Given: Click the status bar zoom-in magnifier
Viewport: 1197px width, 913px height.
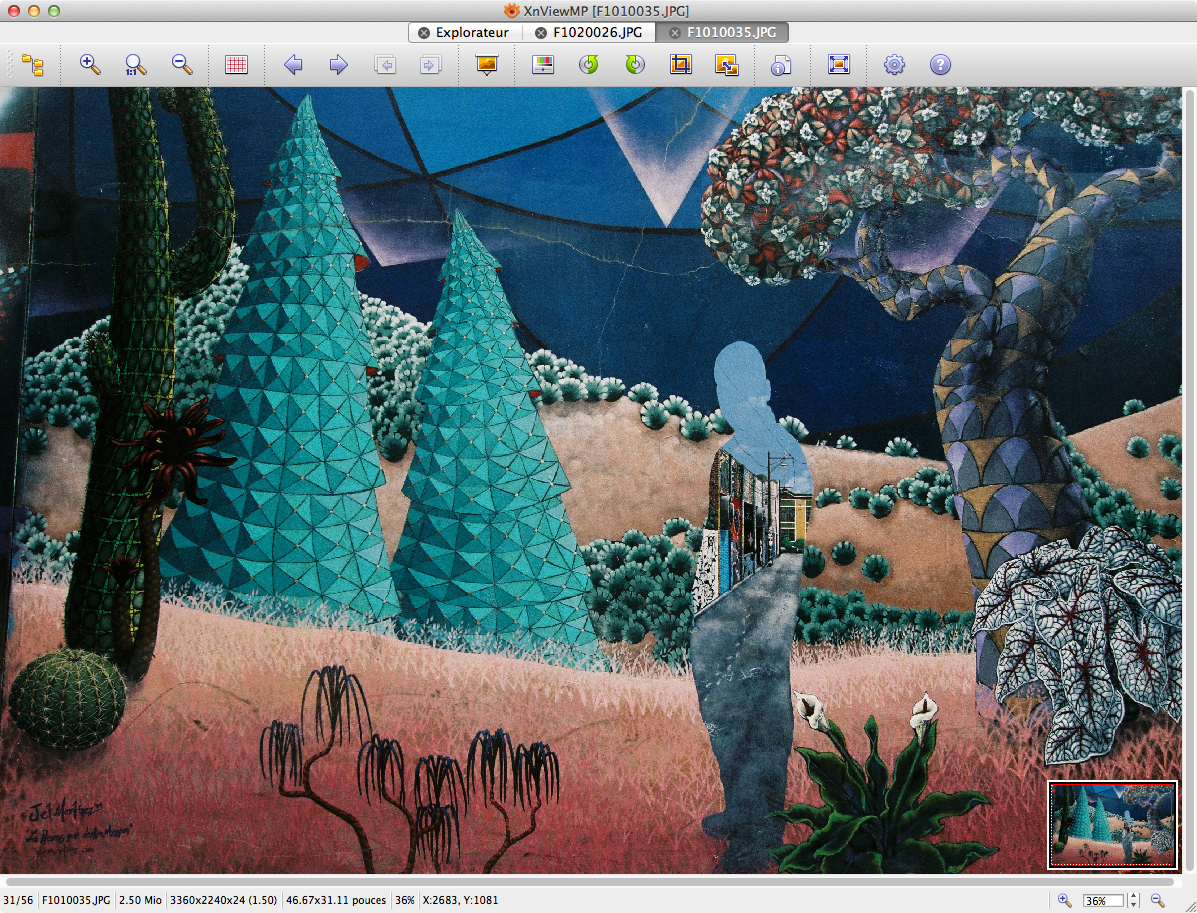Looking at the screenshot, I should [1065, 901].
